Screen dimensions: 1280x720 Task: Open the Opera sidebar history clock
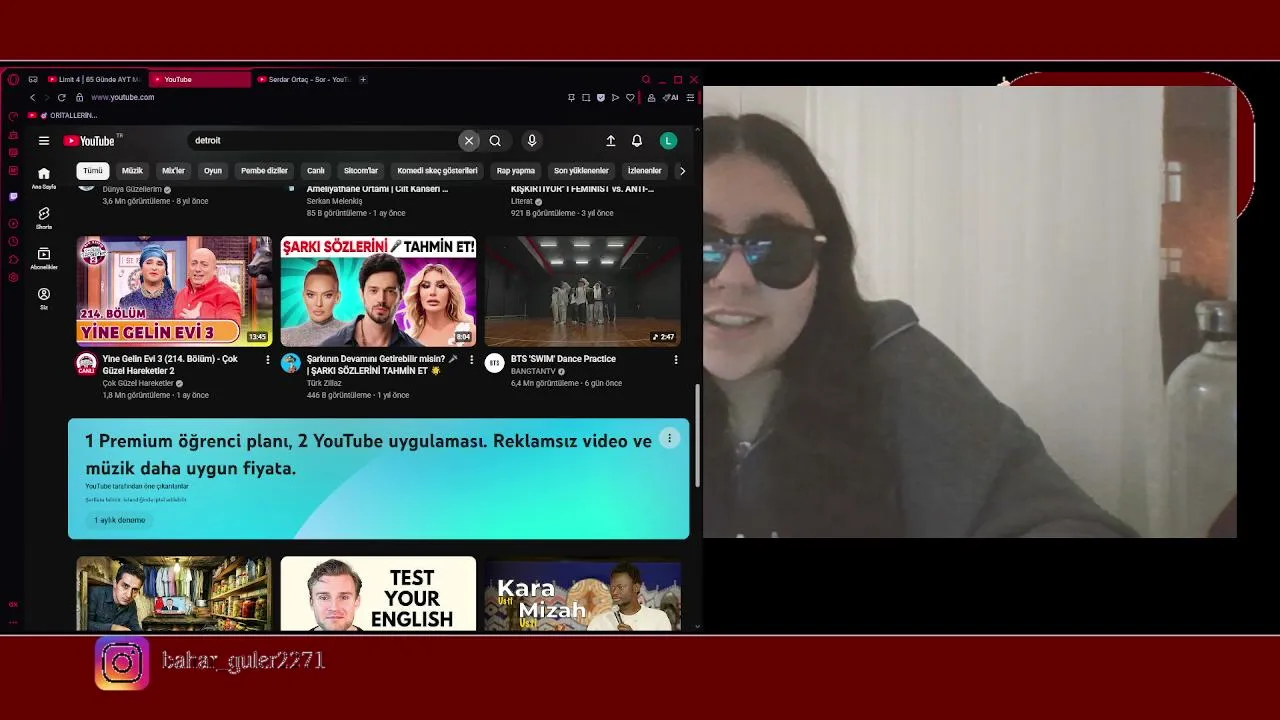13,241
